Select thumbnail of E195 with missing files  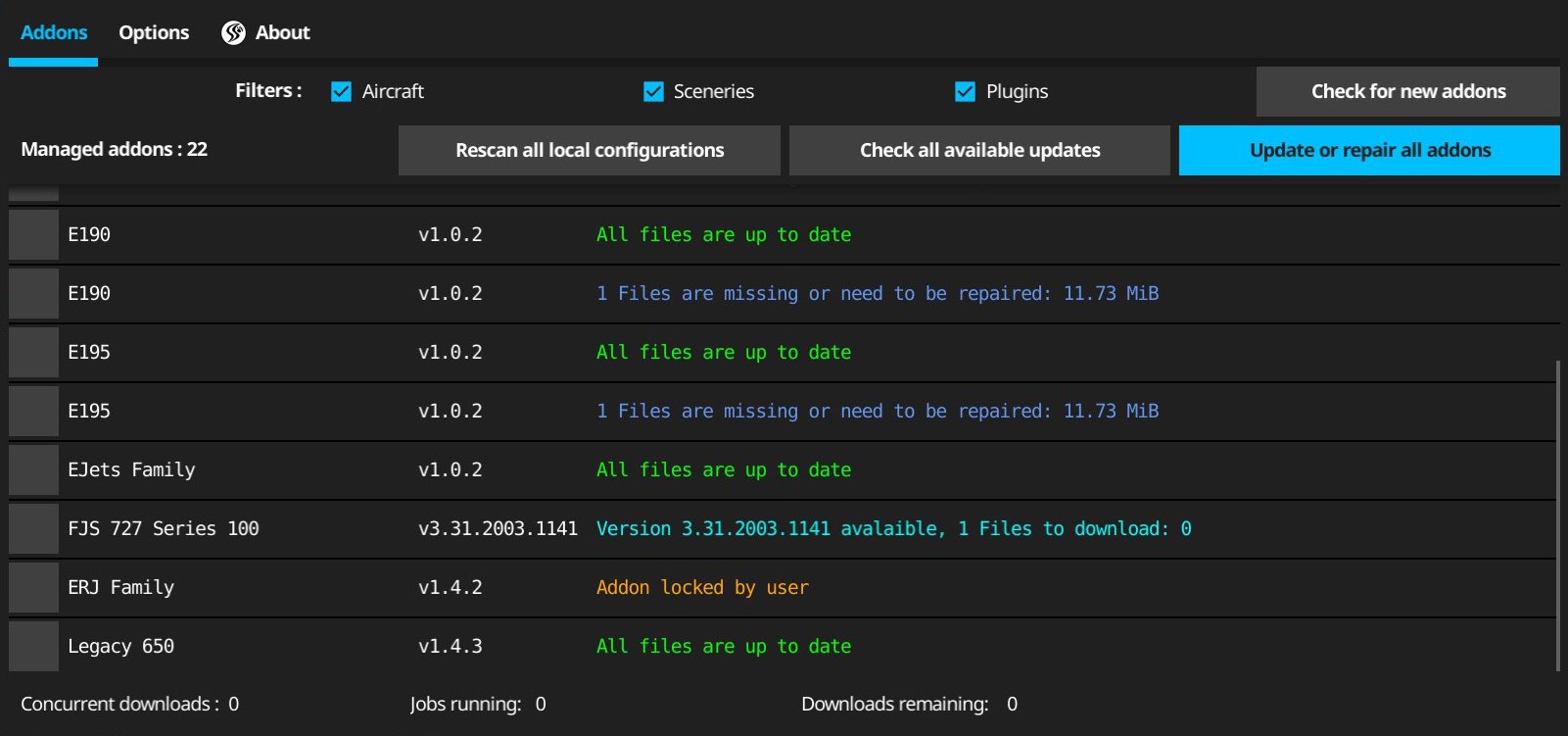pos(34,412)
